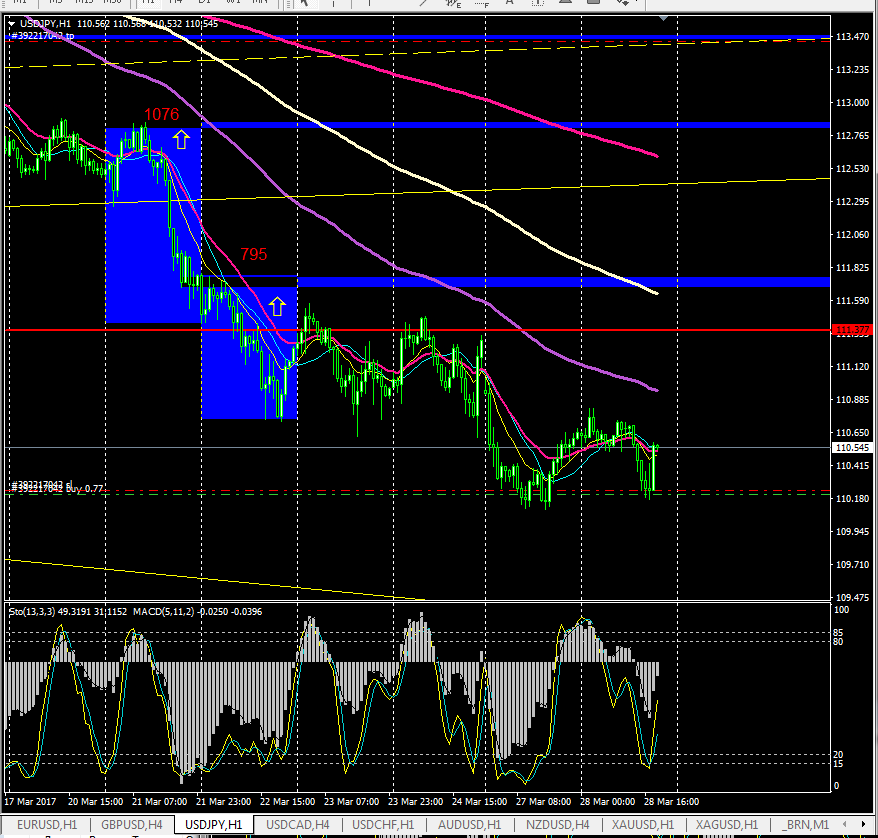Click the 111.825 price scale value
The height and width of the screenshot is (838, 878).
(852, 268)
